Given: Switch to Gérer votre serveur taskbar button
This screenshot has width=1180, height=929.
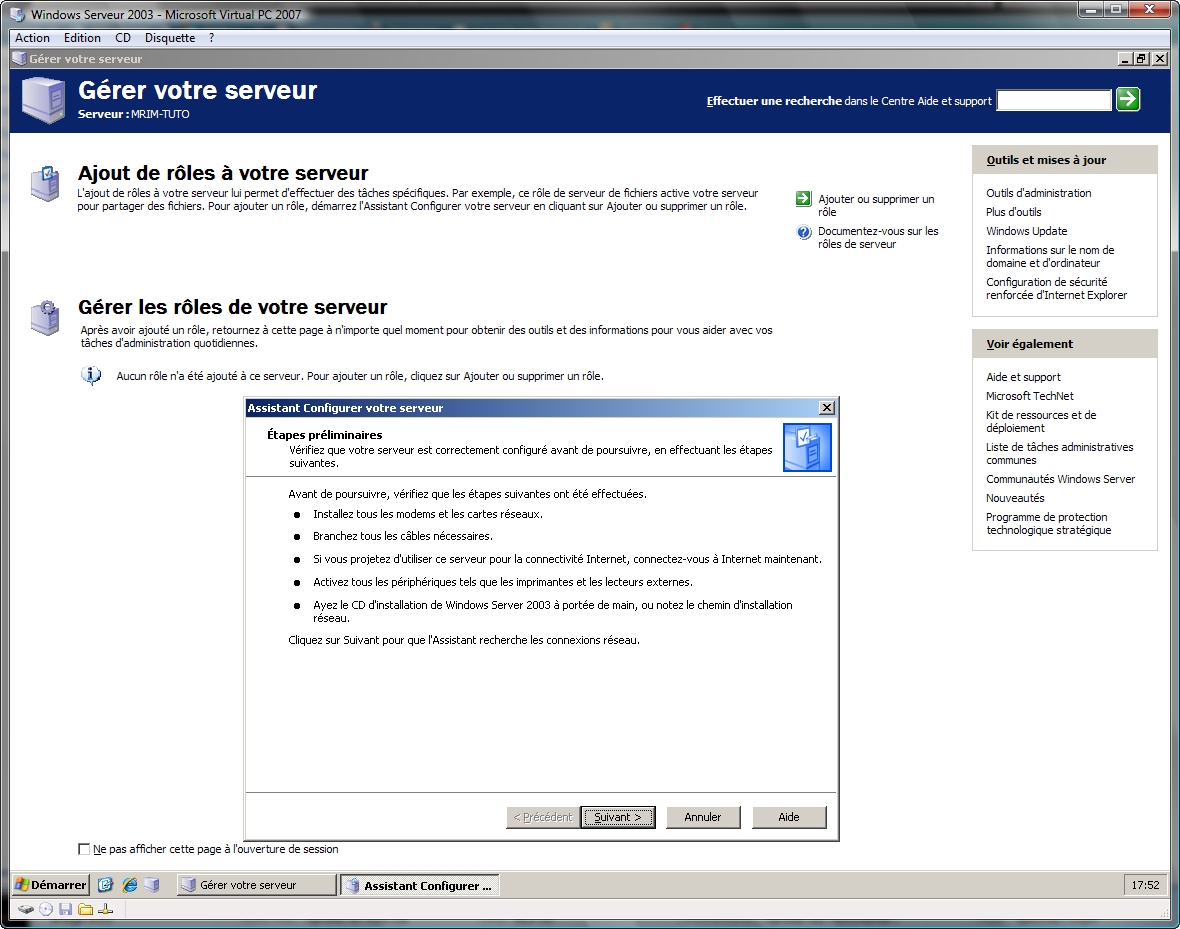Looking at the screenshot, I should coord(256,885).
